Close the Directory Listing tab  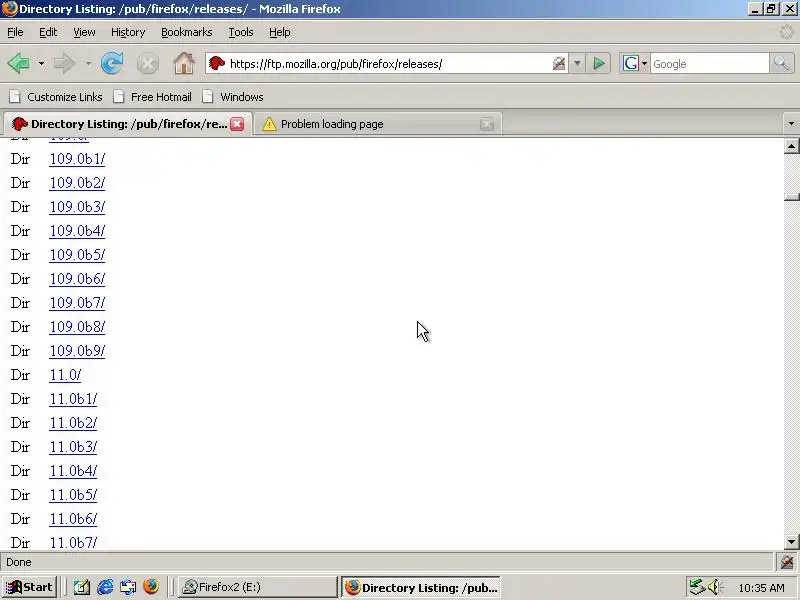237,124
